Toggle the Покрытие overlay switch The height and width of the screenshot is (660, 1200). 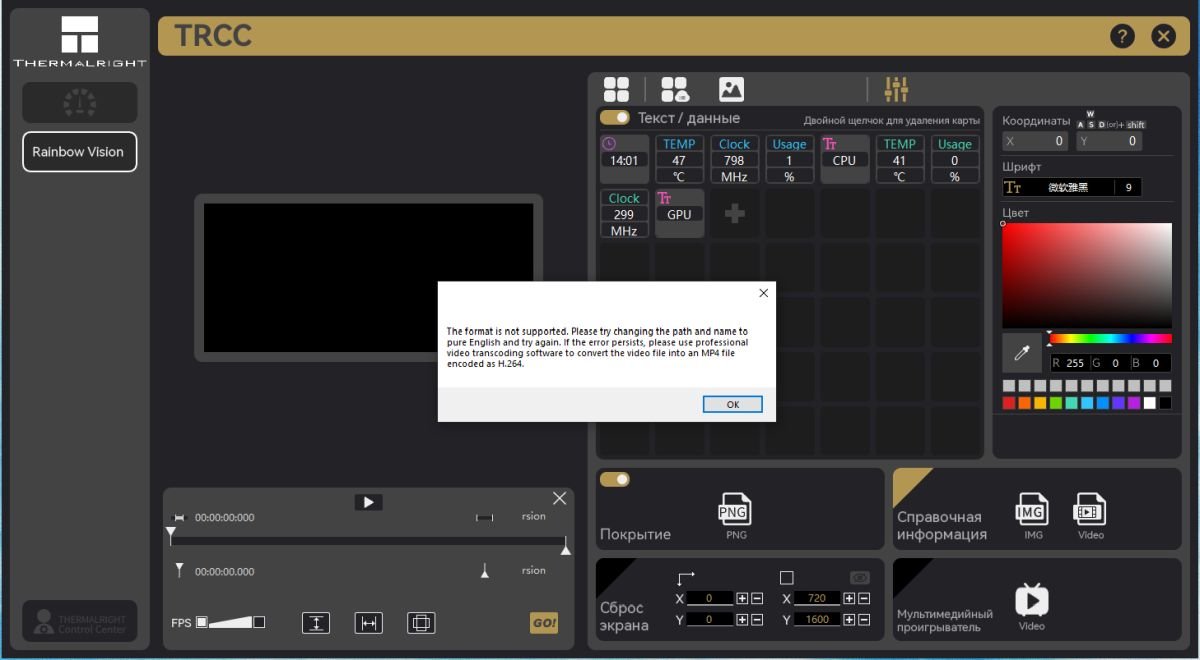615,480
